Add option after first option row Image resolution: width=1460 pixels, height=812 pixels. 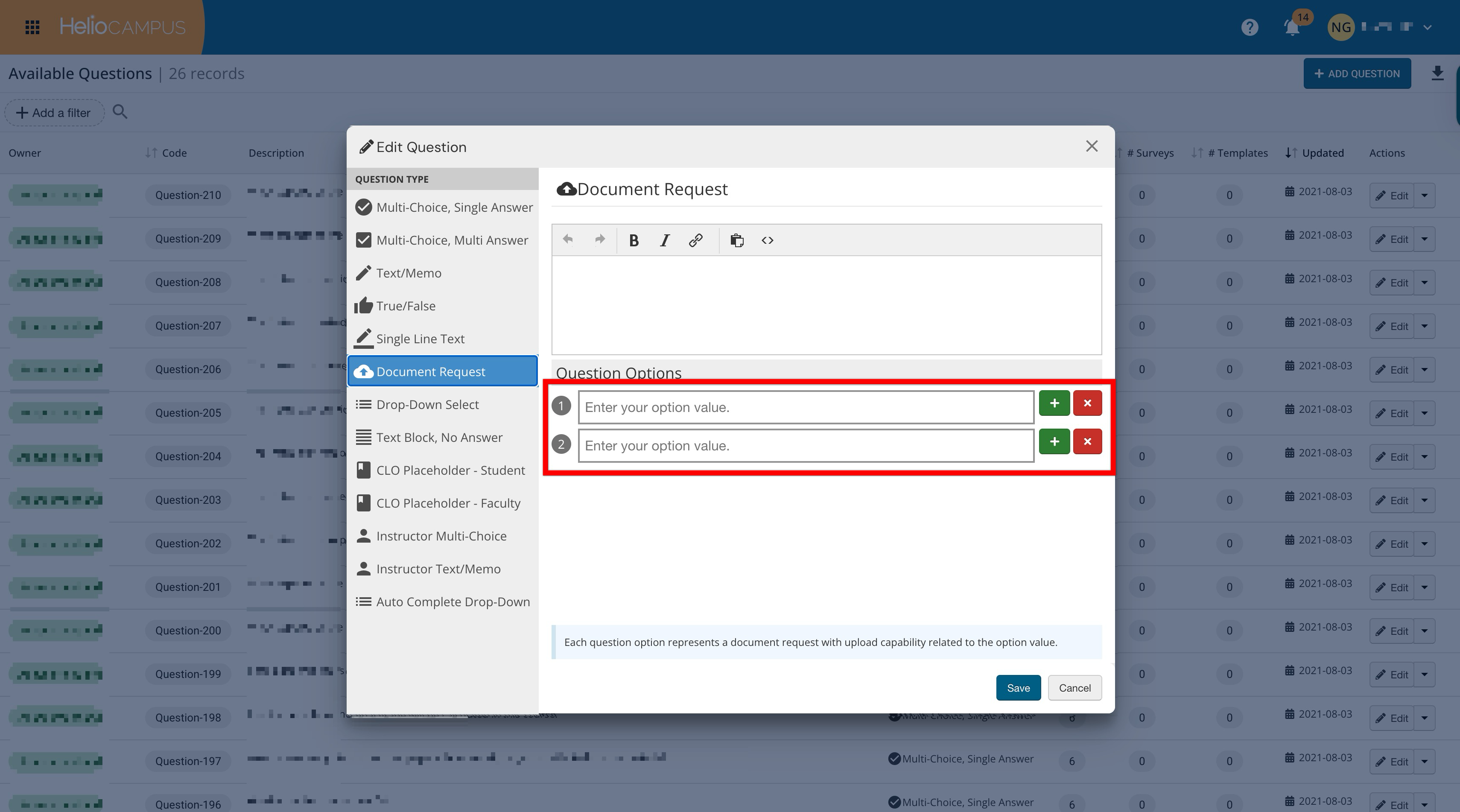pos(1054,403)
